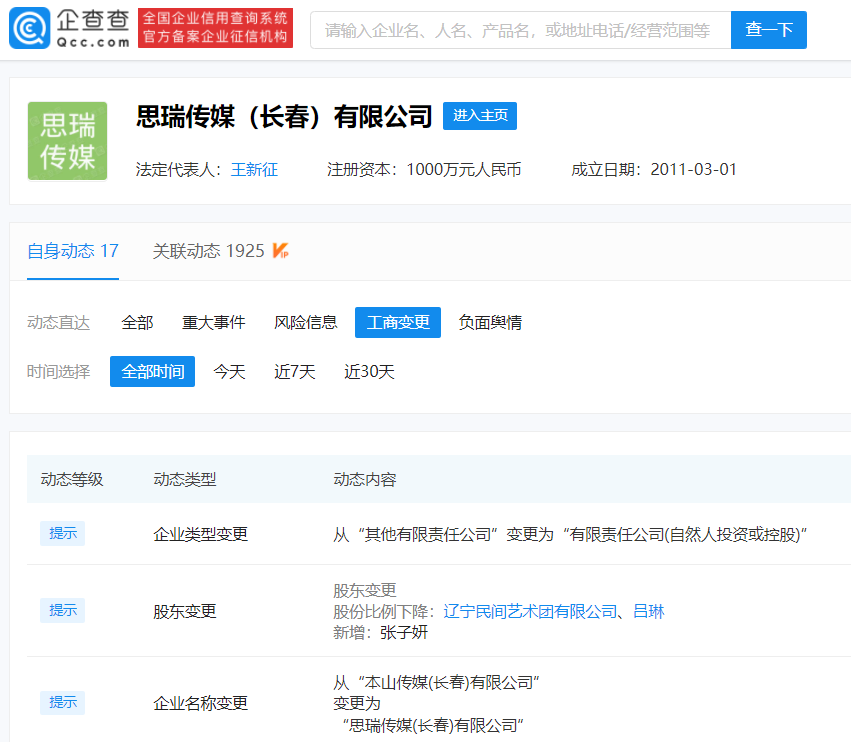
Task: Click the Qcc.com logo icon
Action: click(29, 28)
